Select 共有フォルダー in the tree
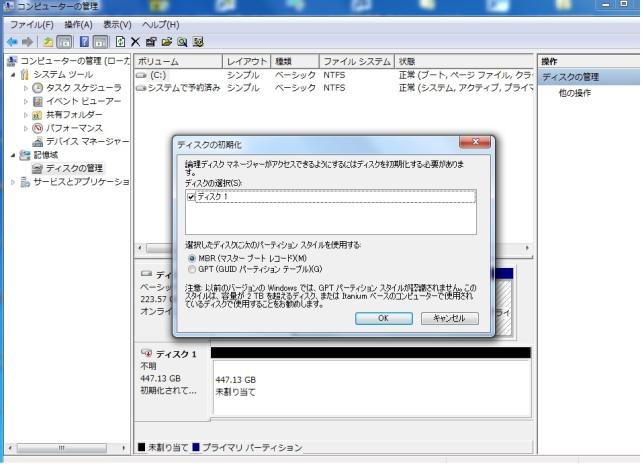 [74, 115]
